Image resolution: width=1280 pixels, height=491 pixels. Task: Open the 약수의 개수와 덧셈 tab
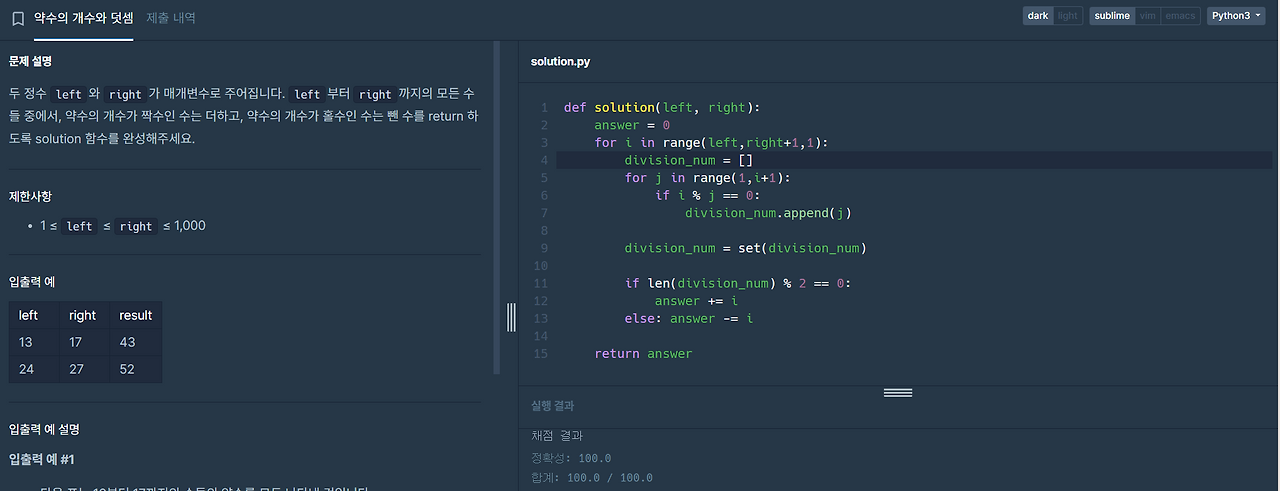[83, 18]
